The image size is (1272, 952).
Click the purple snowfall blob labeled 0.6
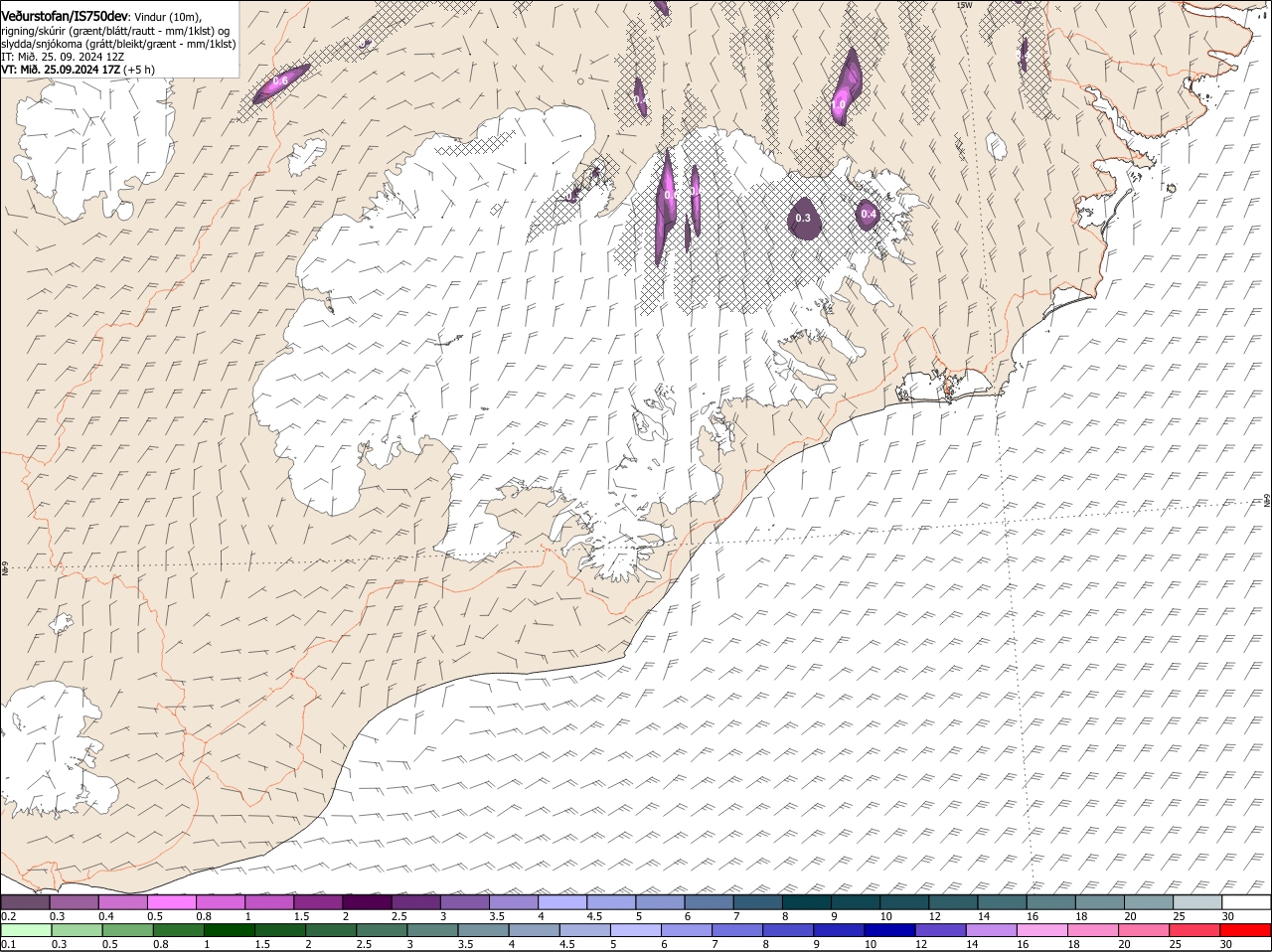click(281, 83)
